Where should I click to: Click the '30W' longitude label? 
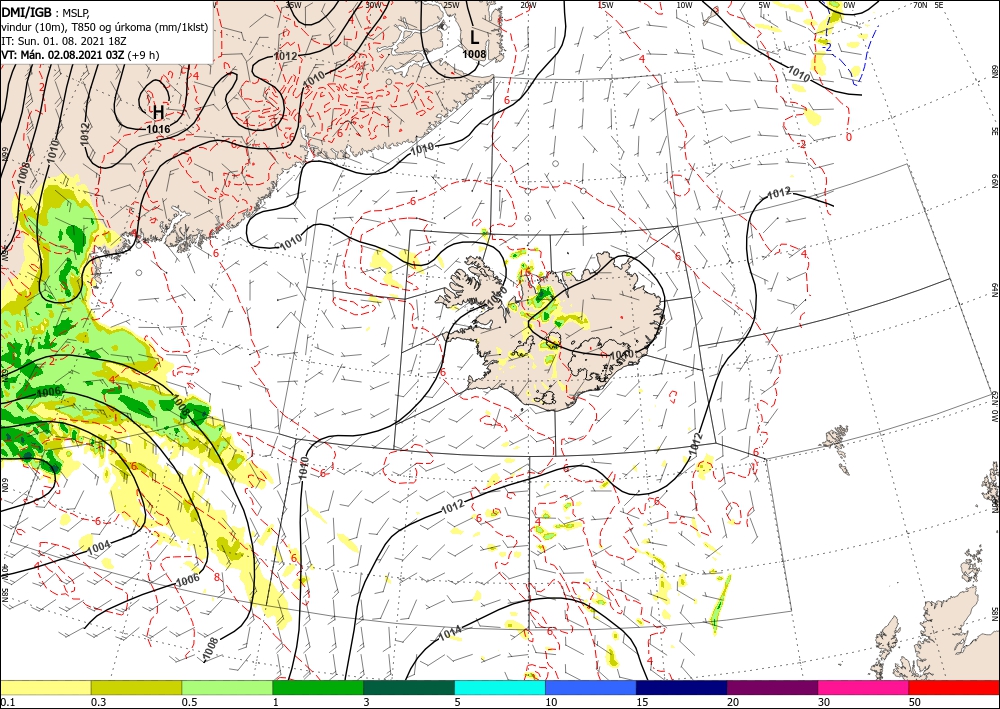coord(374,4)
